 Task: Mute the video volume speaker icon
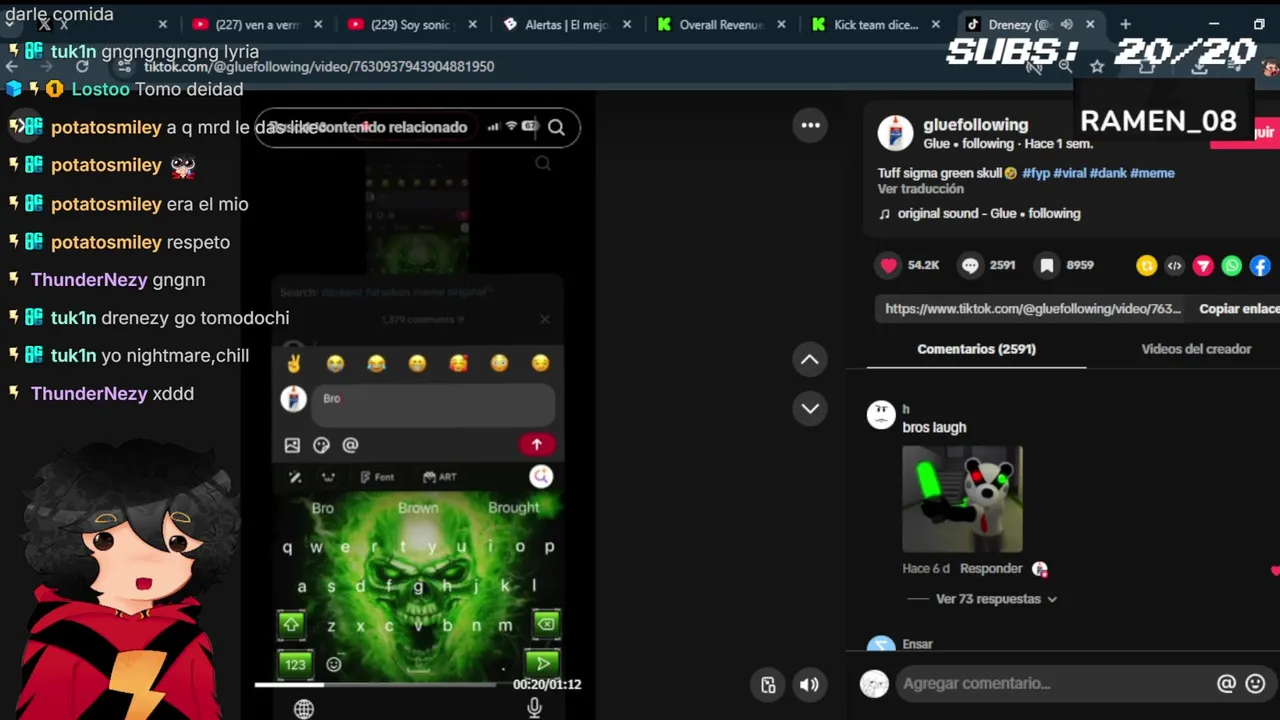809,685
